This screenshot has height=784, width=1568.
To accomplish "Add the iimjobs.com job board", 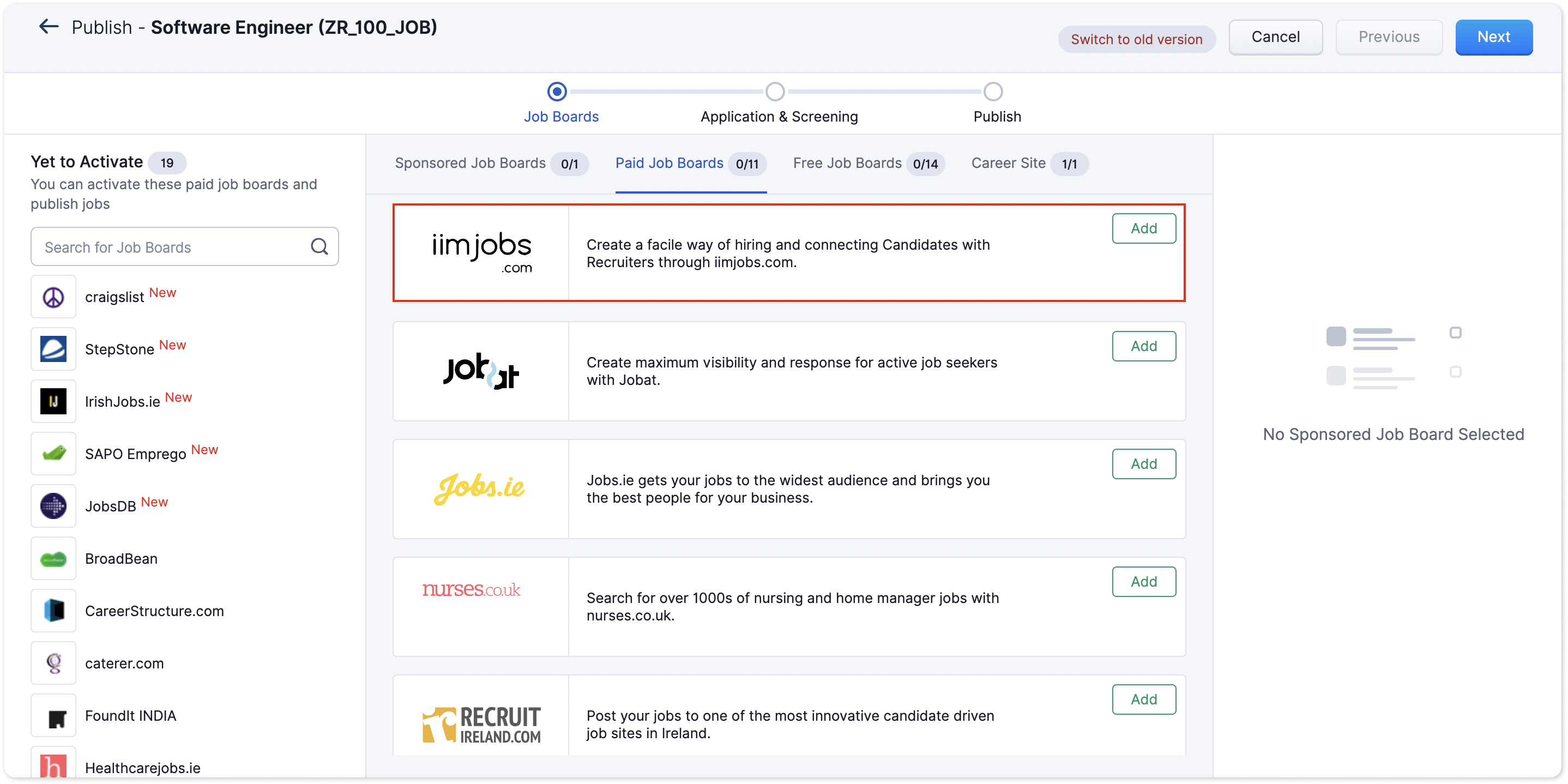I will coord(1143,228).
